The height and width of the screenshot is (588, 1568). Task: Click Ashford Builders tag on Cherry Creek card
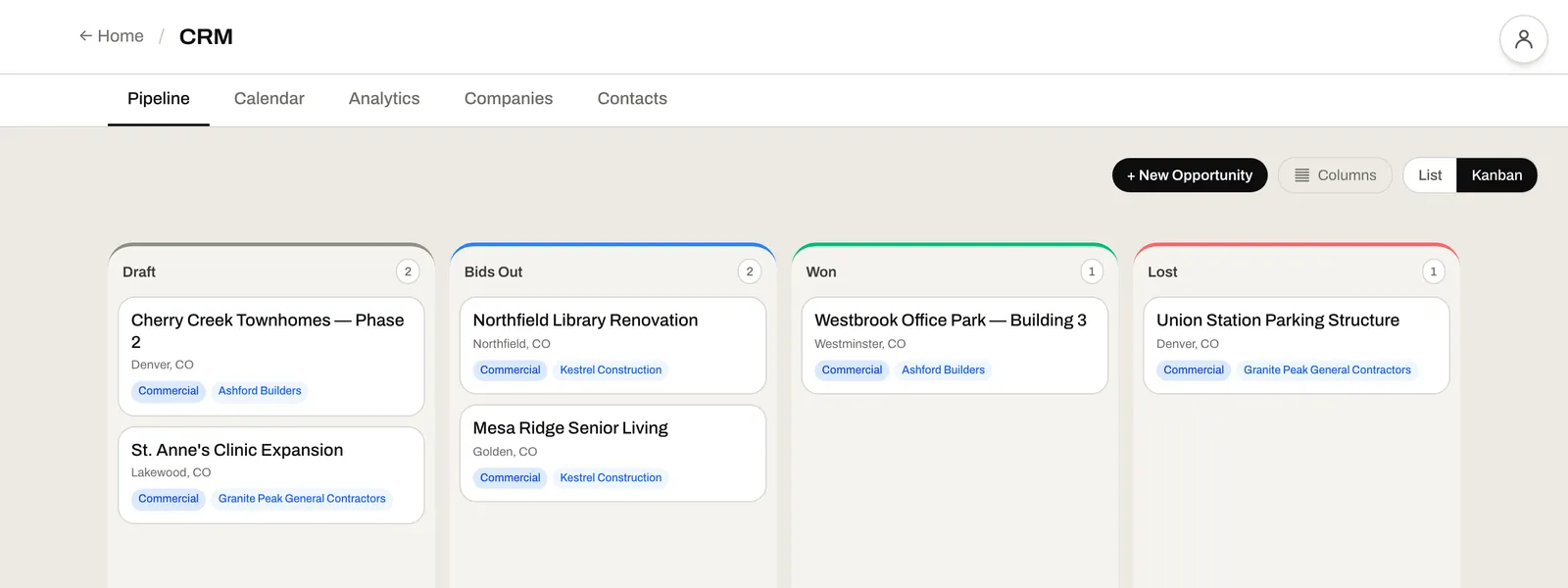coord(260,391)
